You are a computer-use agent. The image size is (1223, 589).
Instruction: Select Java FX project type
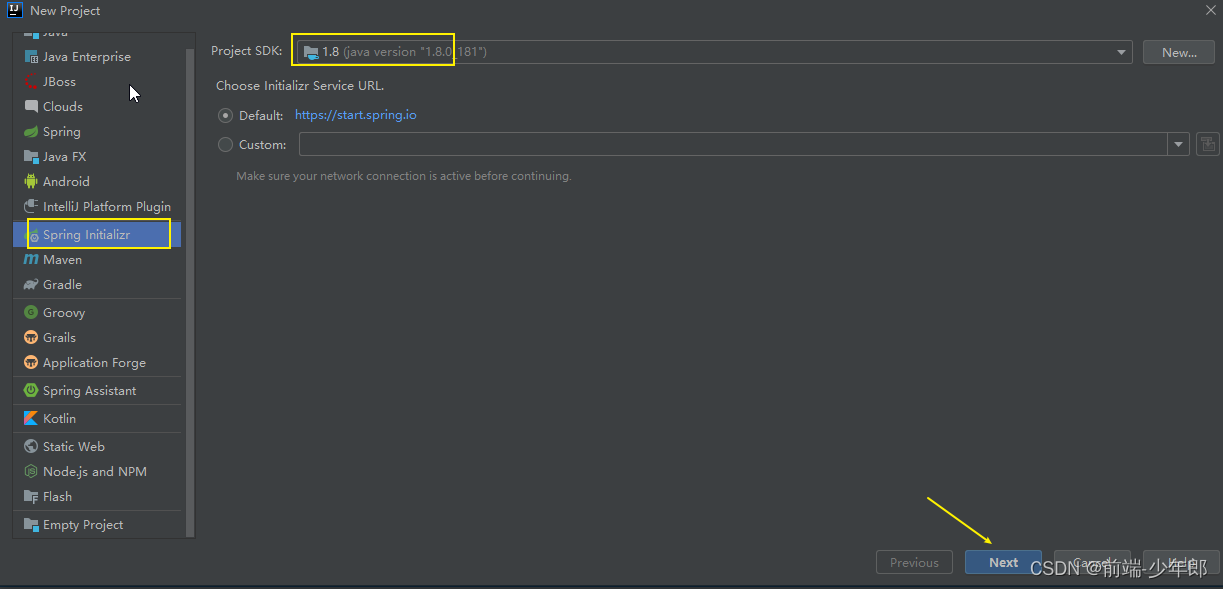tap(98, 157)
